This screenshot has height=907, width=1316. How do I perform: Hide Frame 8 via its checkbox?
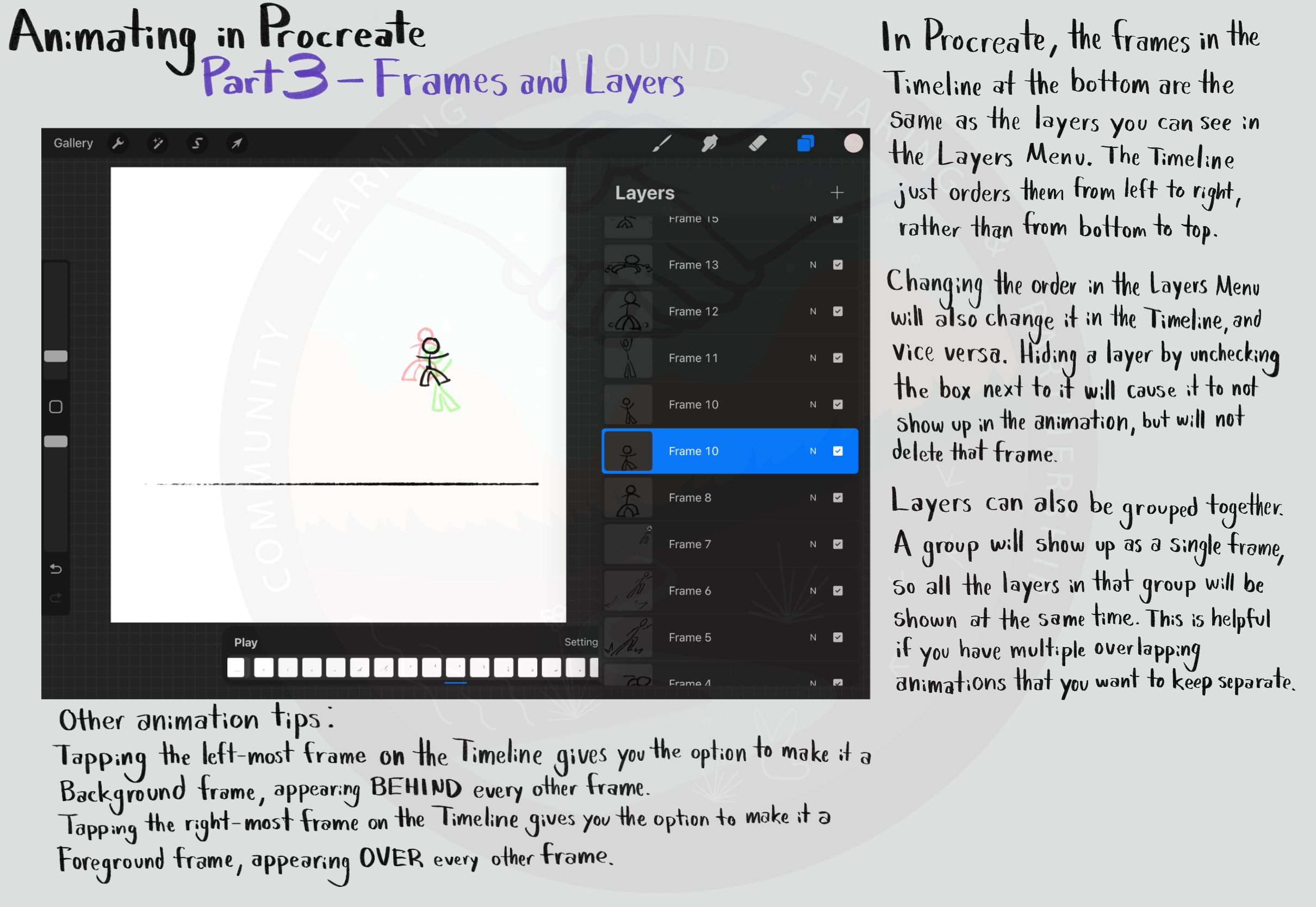[x=837, y=498]
